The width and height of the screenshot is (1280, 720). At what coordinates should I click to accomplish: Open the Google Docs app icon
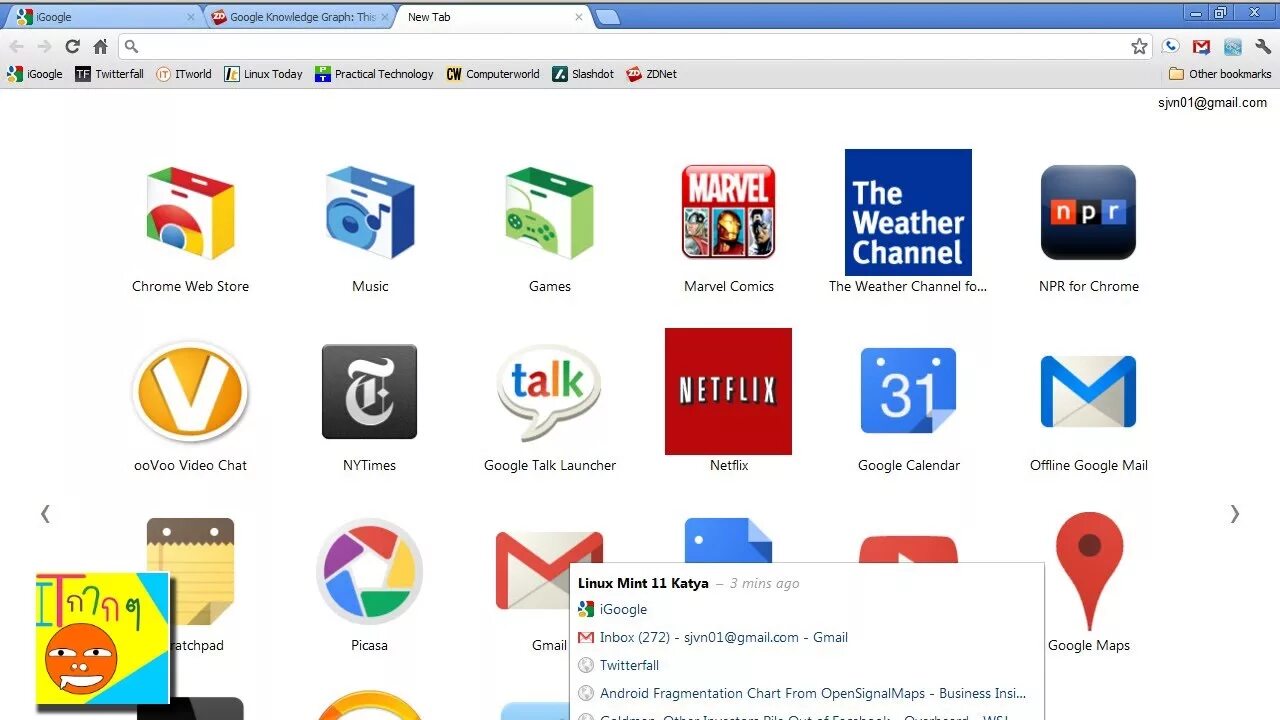click(728, 540)
